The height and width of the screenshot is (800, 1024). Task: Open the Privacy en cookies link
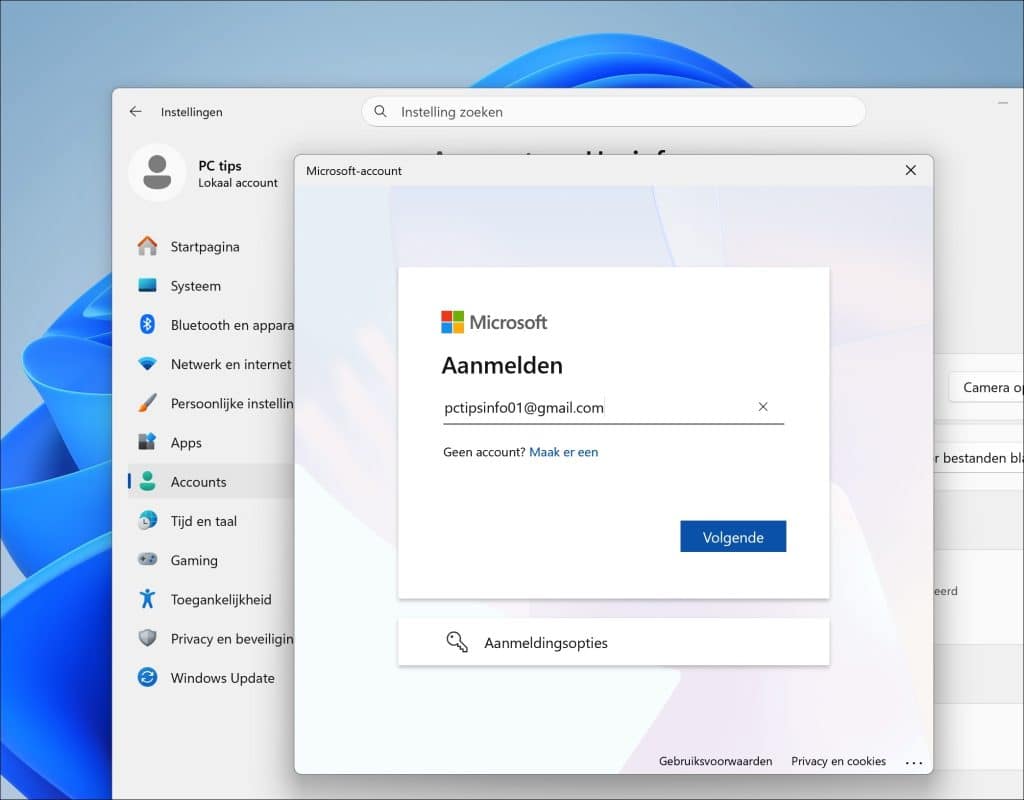[x=839, y=761]
